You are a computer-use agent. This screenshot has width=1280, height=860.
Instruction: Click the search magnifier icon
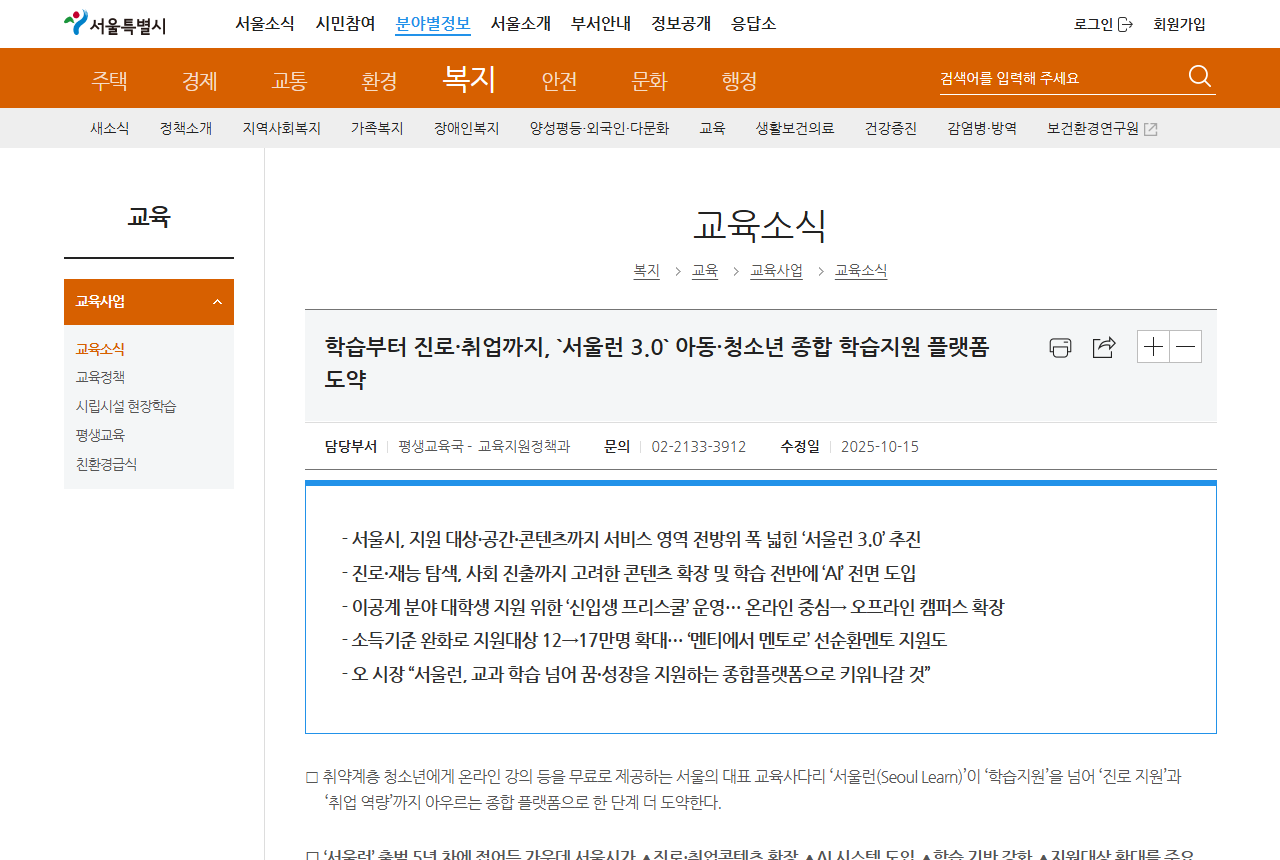[x=1200, y=77]
